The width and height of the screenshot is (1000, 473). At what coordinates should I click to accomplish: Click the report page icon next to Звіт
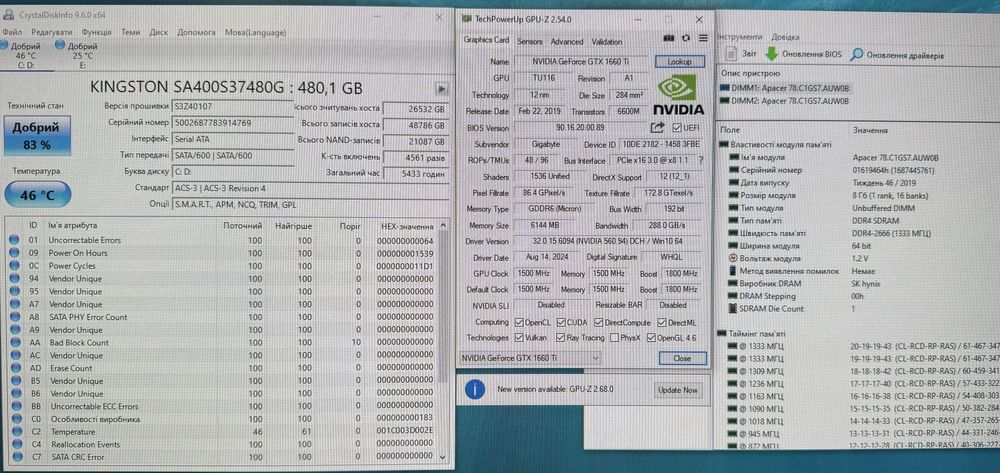730,54
